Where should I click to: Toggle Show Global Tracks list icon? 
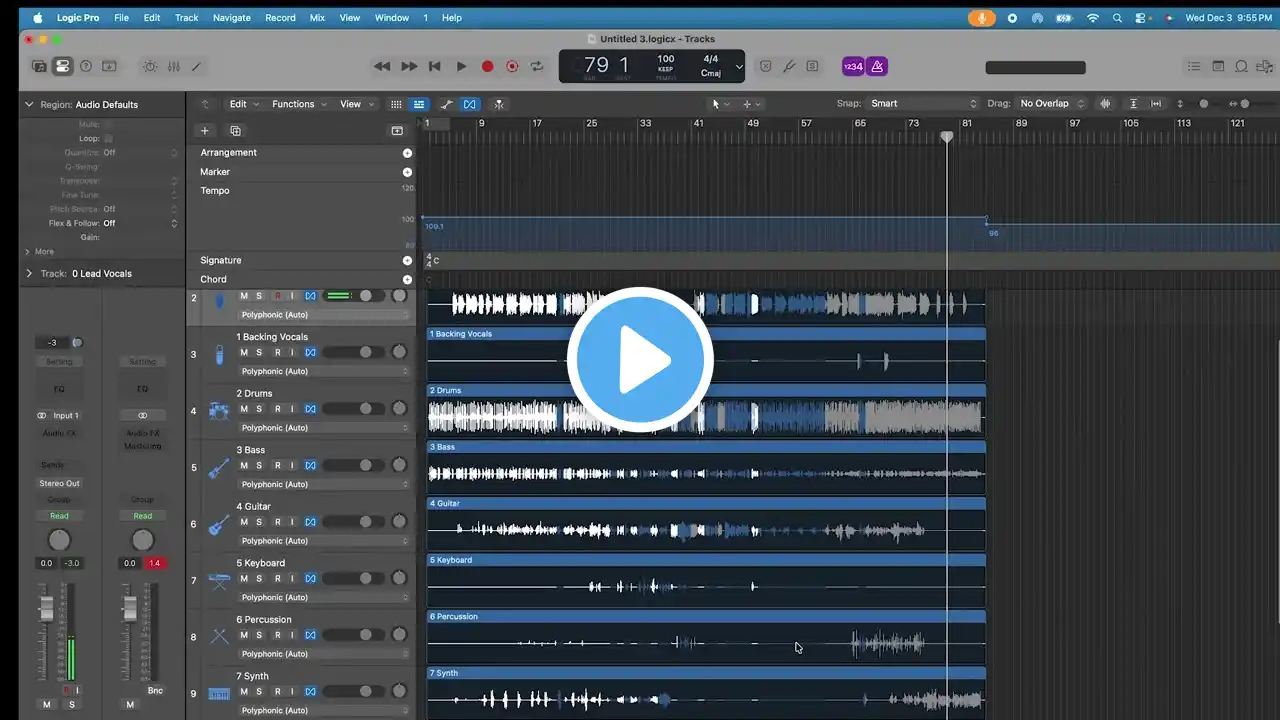[x=419, y=104]
